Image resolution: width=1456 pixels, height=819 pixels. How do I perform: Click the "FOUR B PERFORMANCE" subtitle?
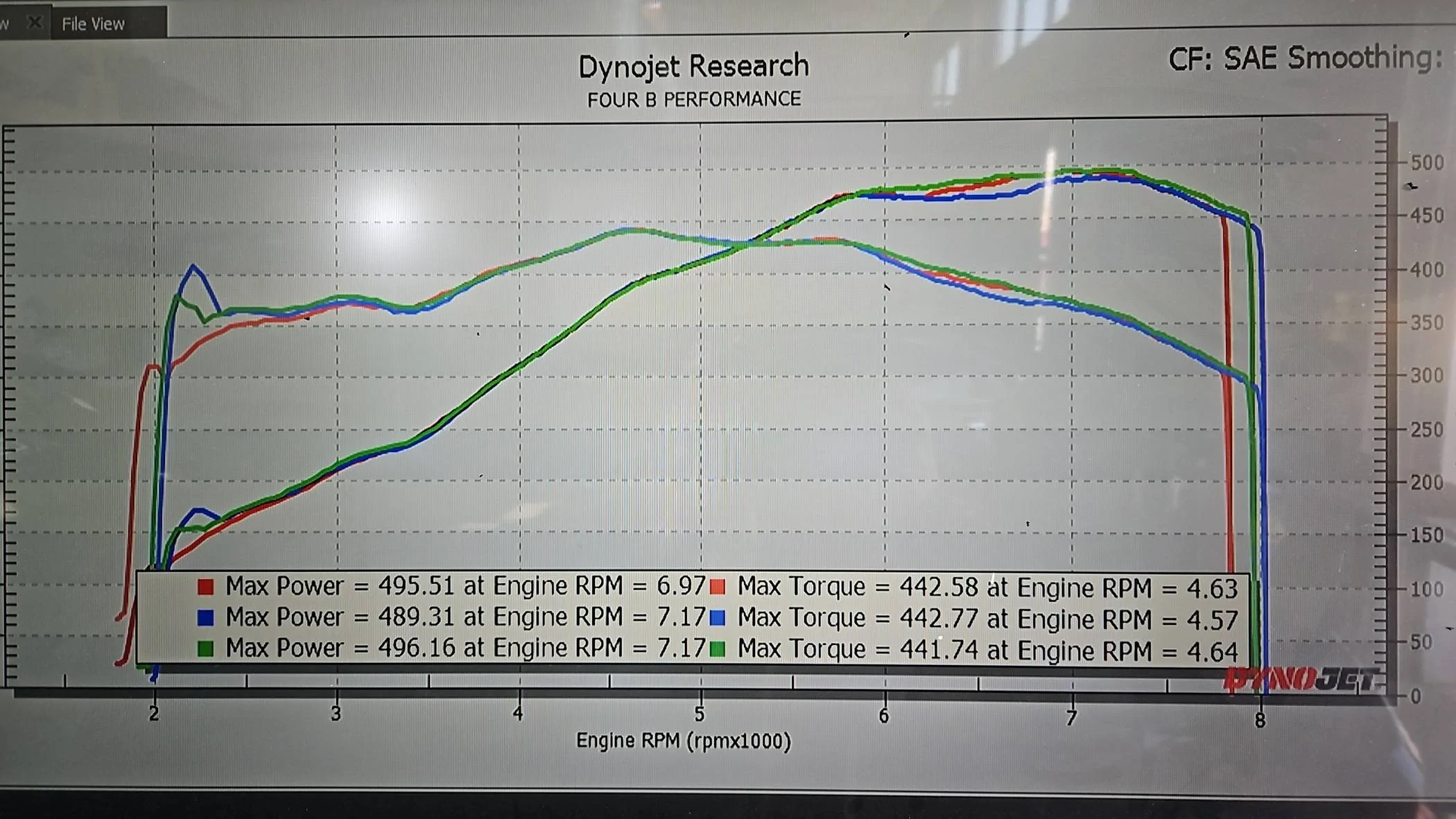(x=694, y=100)
